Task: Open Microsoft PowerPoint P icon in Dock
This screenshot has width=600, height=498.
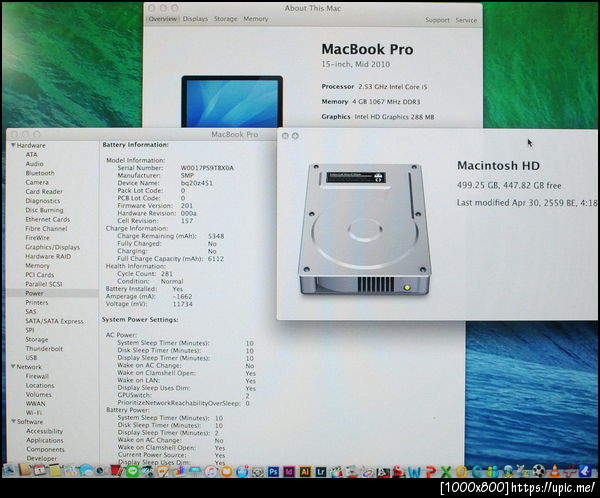Action: tap(431, 472)
